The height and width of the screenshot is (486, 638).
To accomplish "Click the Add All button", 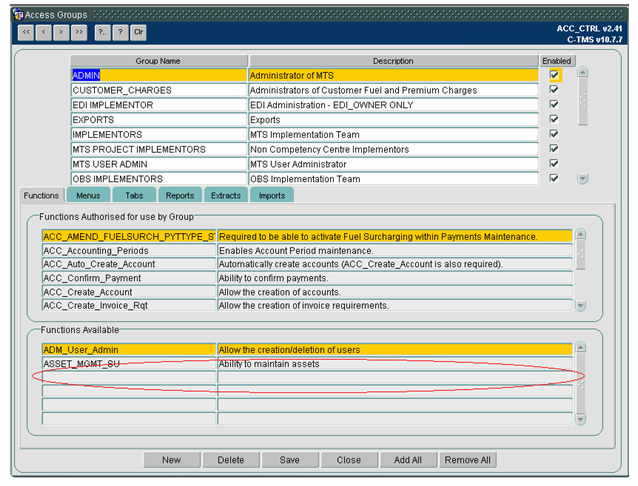I will [x=408, y=460].
